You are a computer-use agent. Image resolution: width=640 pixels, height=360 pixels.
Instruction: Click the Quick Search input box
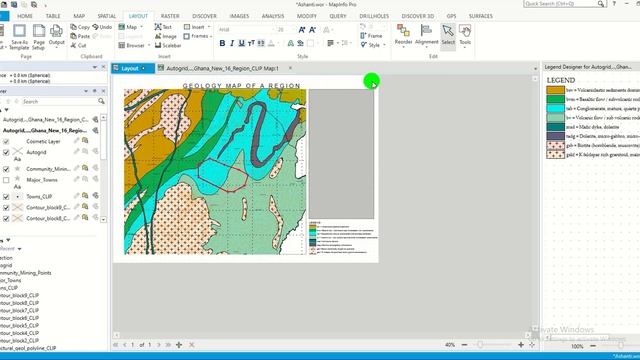coord(560,4)
